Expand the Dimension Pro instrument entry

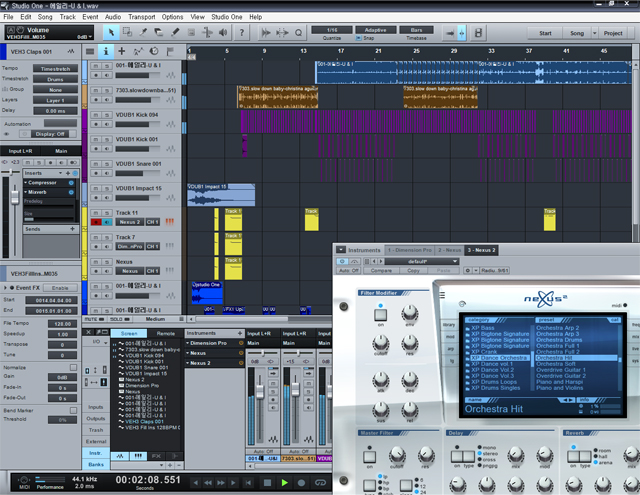tap(188, 343)
